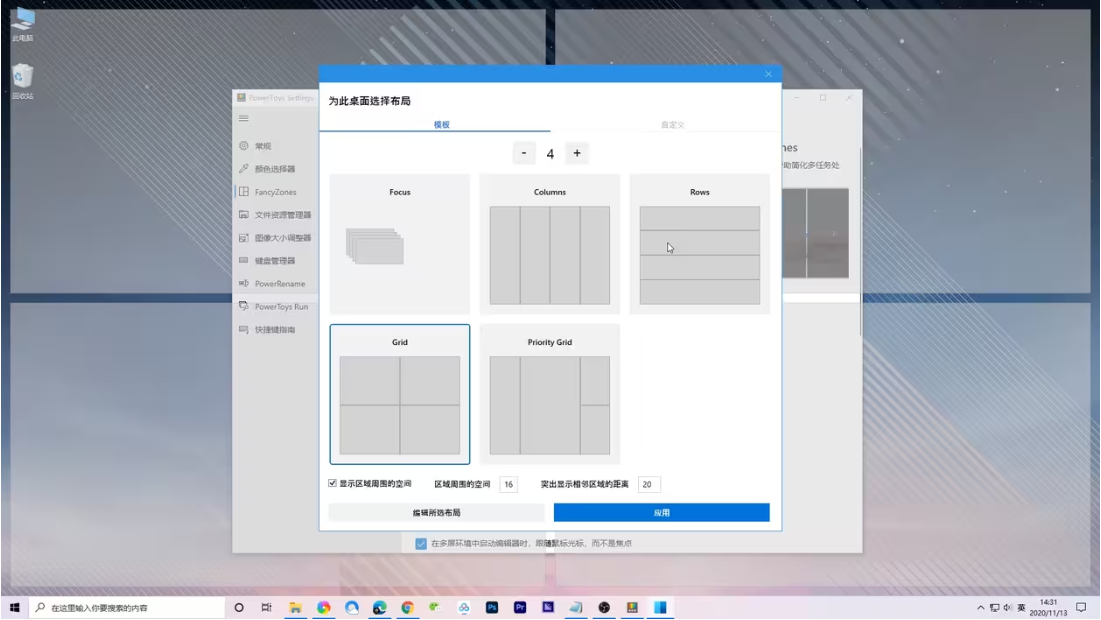Click the blue 应用 apply button

(x=661, y=513)
